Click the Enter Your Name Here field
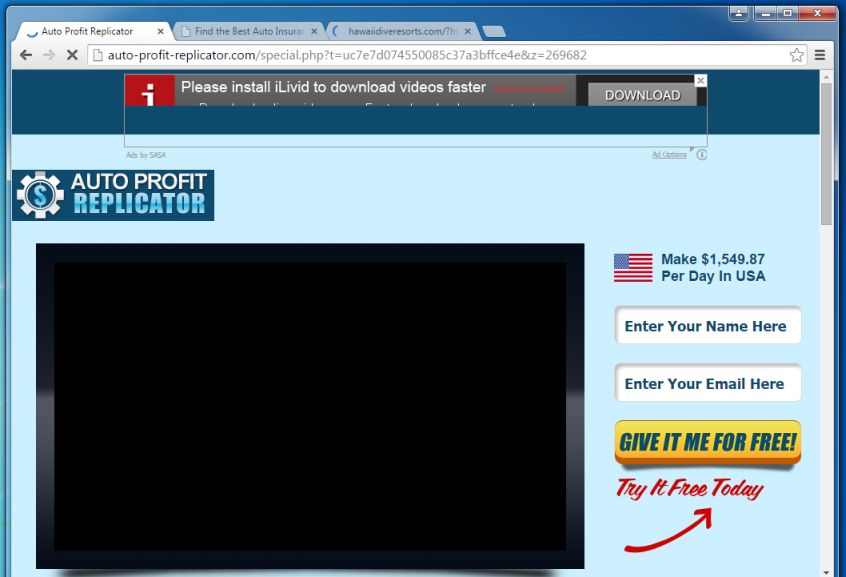This screenshot has height=577, width=846. [707, 325]
